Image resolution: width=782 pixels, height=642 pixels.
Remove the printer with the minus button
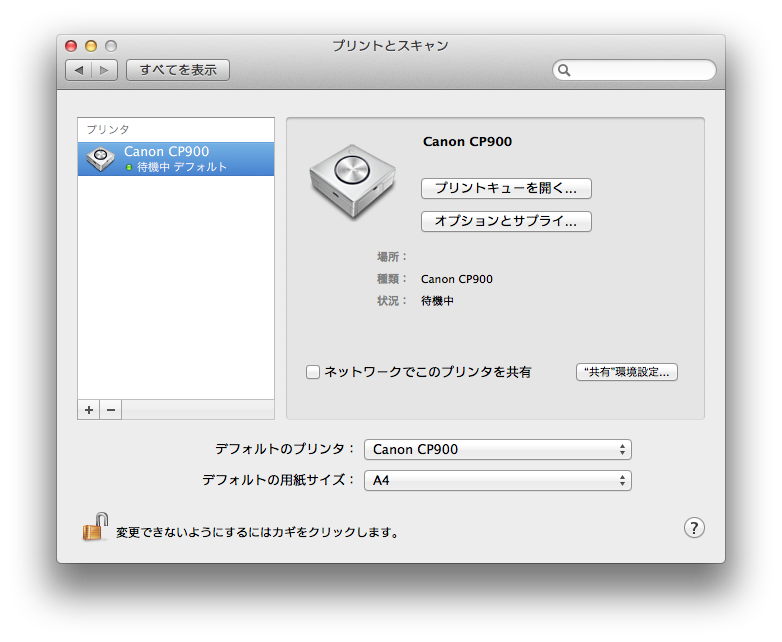(111, 410)
